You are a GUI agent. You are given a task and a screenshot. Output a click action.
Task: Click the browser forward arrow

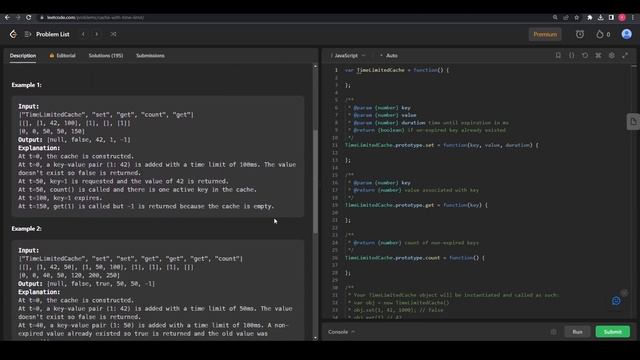[x=18, y=18]
